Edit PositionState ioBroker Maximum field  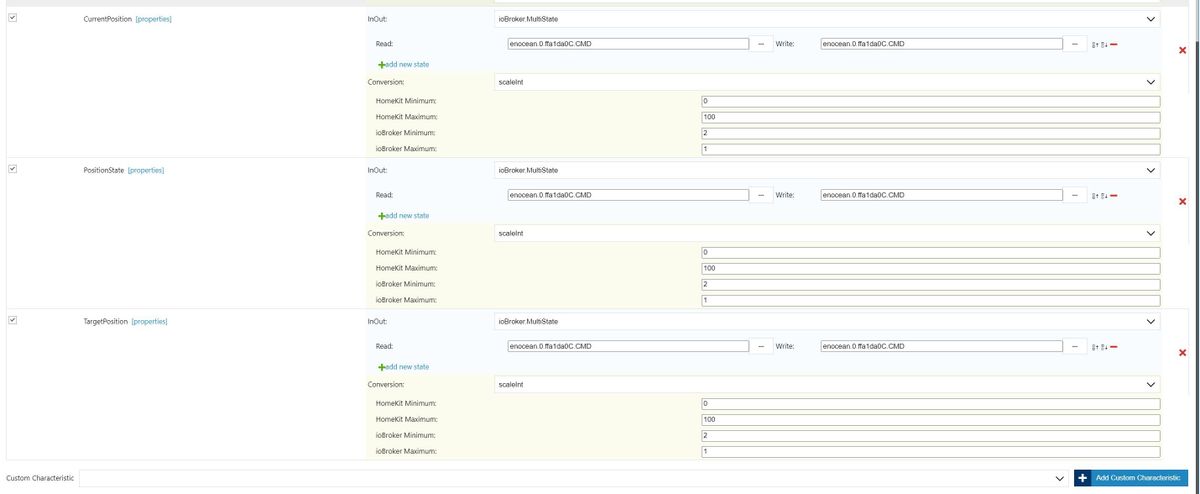point(931,300)
